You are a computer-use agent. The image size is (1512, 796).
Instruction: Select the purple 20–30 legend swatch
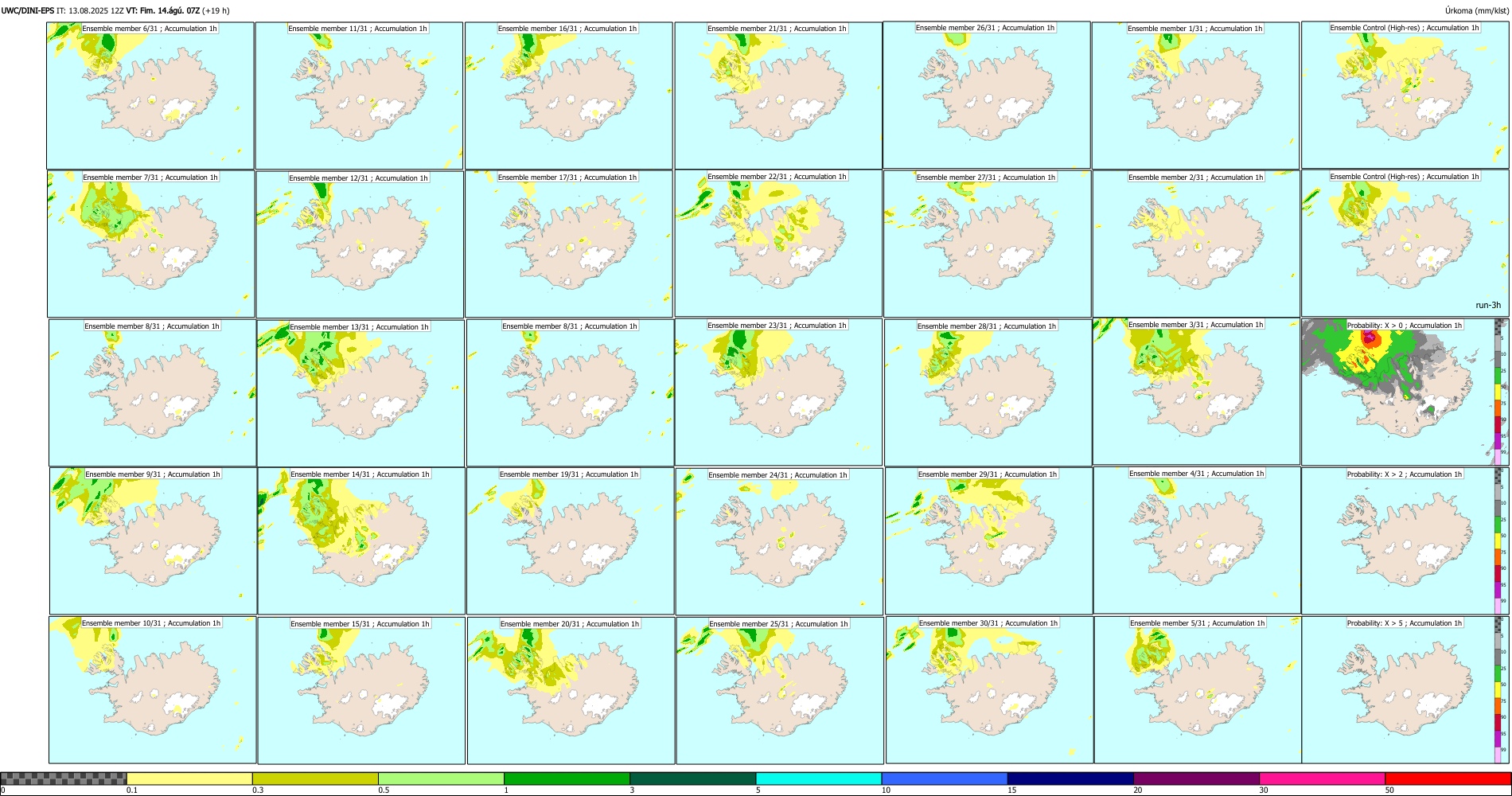(1196, 778)
